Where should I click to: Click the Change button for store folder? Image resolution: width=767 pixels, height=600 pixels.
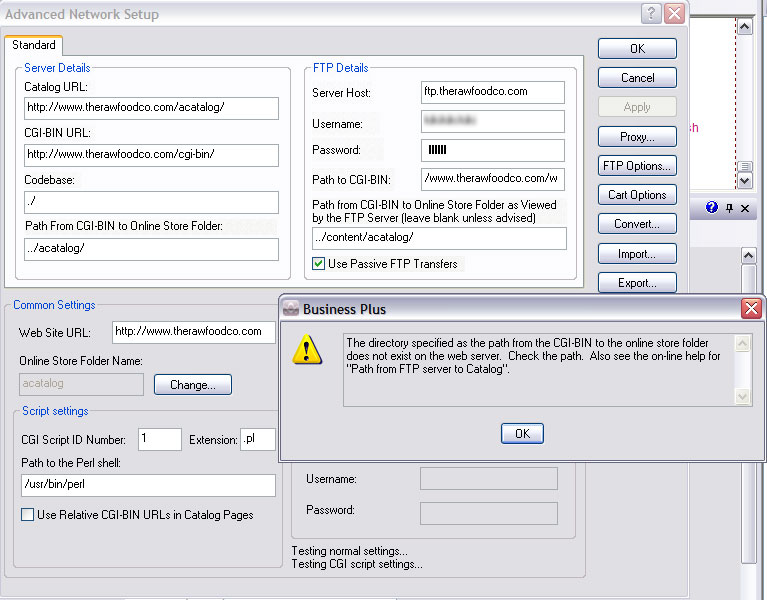pos(193,384)
